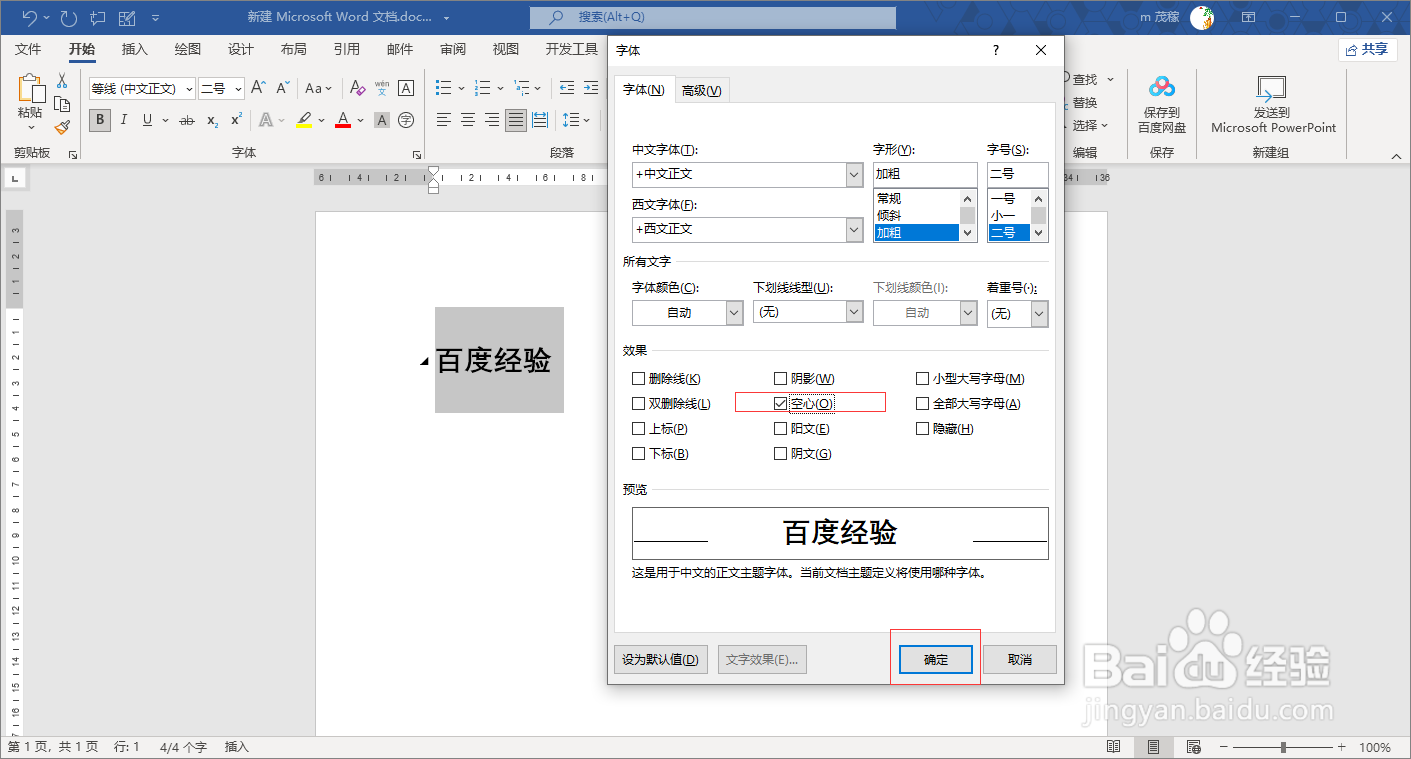Apply strikethrough from the ribbon
Viewport: 1411px width, 759px height.
coord(187,120)
